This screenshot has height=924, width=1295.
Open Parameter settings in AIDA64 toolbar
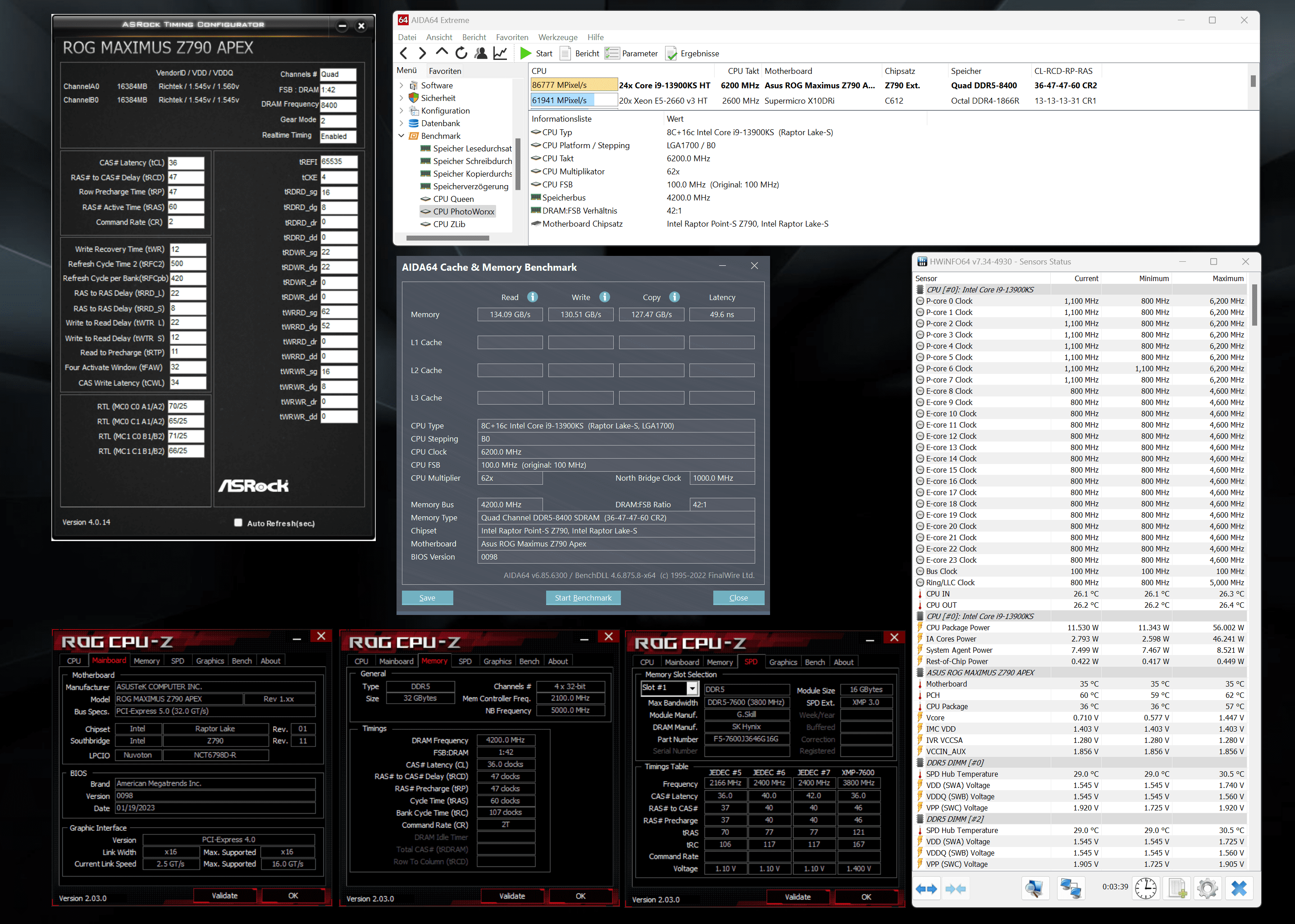point(631,54)
